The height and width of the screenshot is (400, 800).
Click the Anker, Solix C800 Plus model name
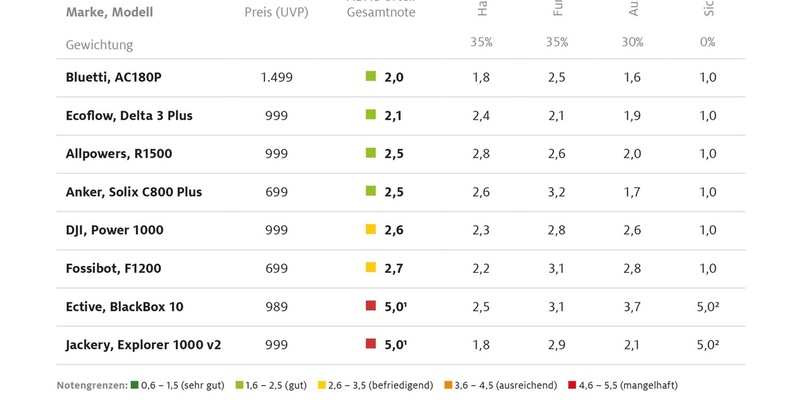[x=134, y=192]
